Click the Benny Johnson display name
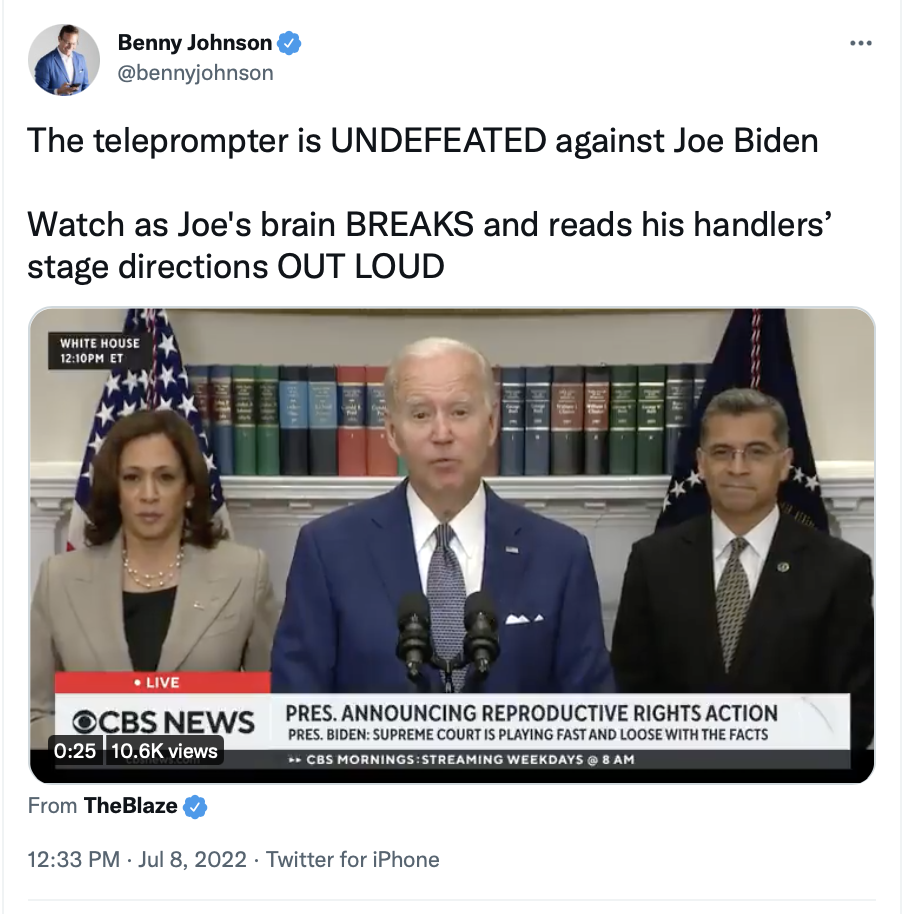910x914 pixels. pyautogui.click(x=195, y=43)
